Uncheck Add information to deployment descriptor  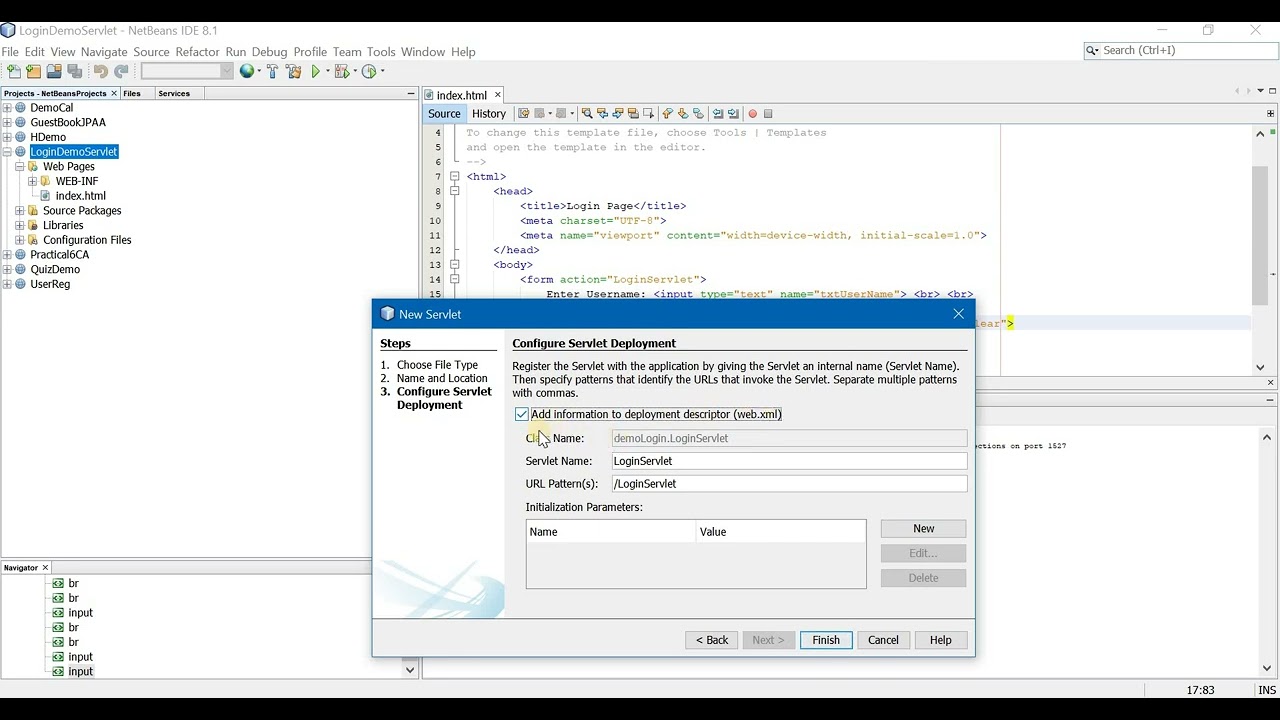tap(522, 414)
